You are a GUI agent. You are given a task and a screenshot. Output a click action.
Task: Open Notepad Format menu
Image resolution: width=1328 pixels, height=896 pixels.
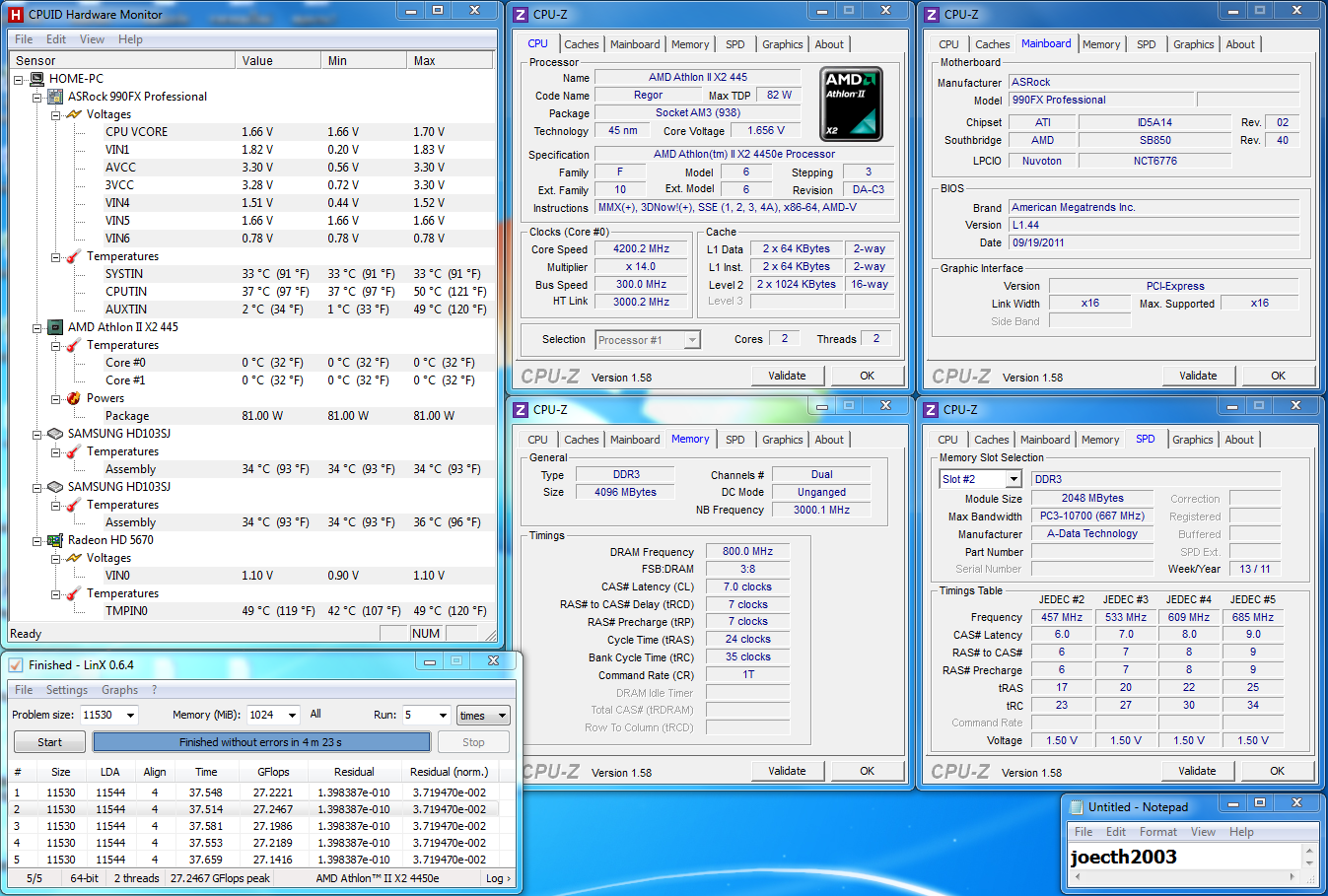[1158, 832]
